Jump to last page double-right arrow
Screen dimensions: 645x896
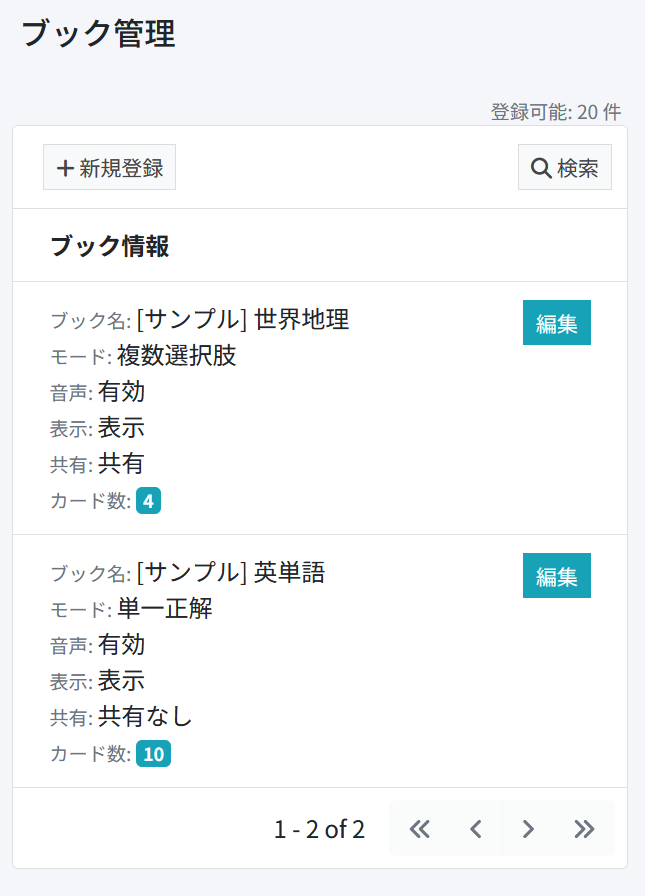584,829
